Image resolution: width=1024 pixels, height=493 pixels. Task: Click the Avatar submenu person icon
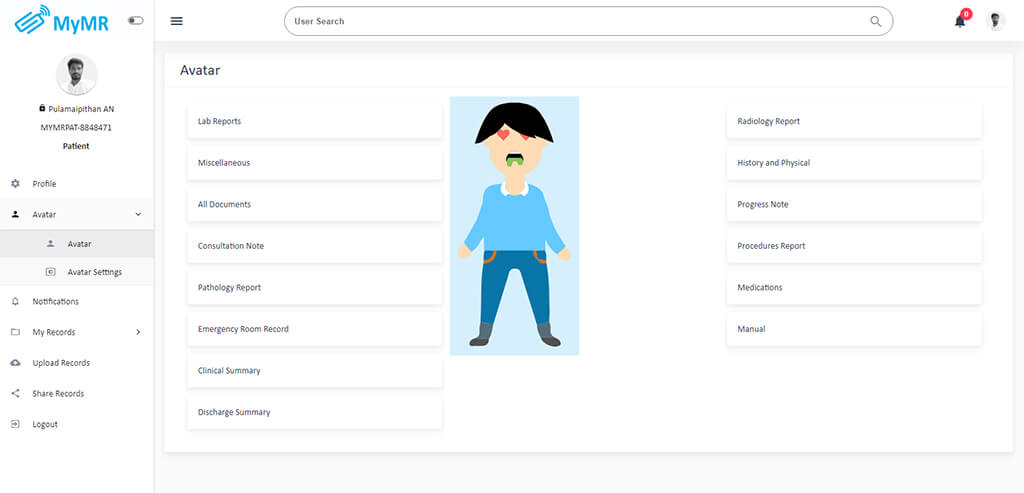point(50,244)
